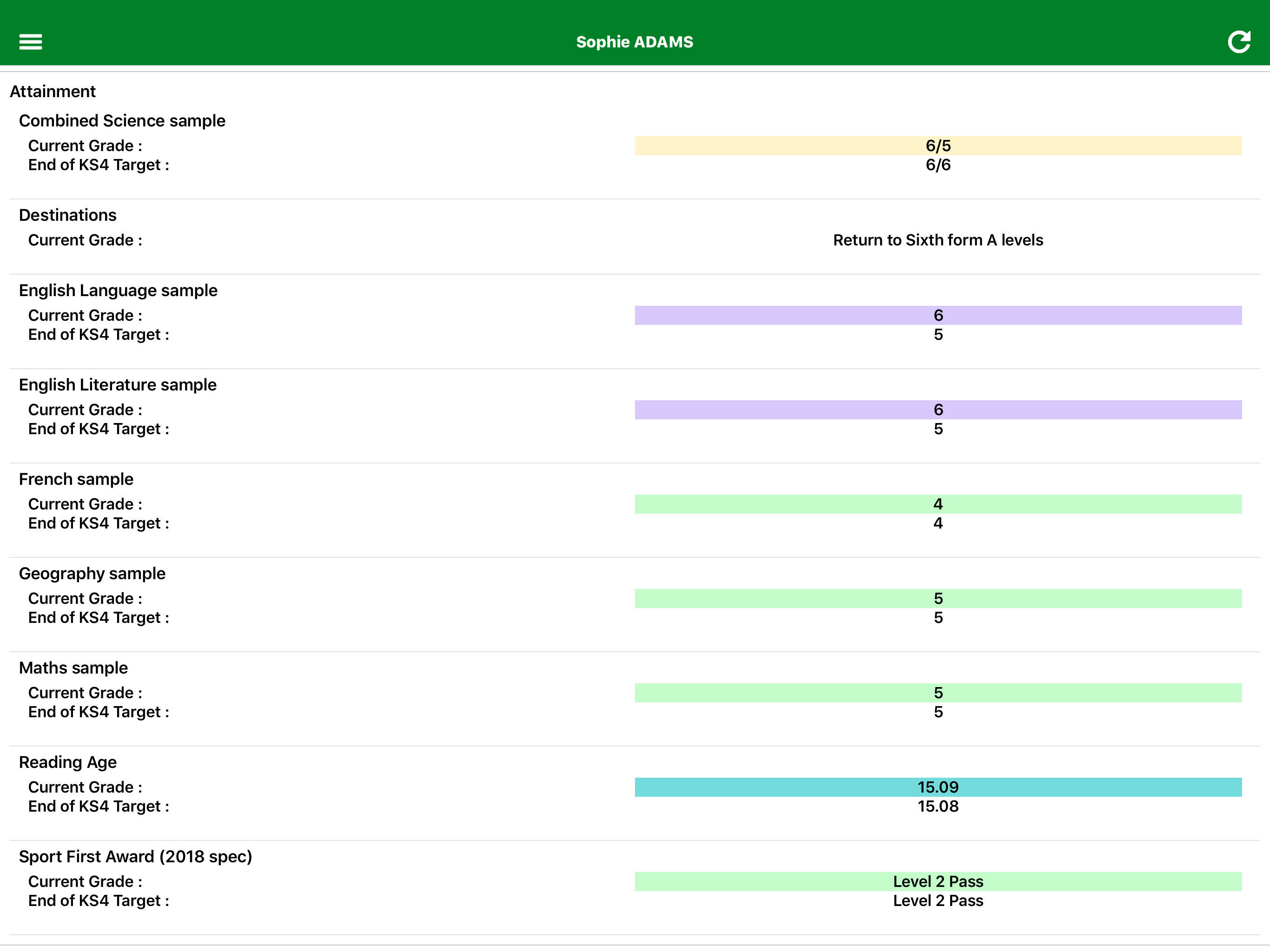Click the purple English Literature current grade bar
Image resolution: width=1270 pixels, height=952 pixels.
[938, 410]
